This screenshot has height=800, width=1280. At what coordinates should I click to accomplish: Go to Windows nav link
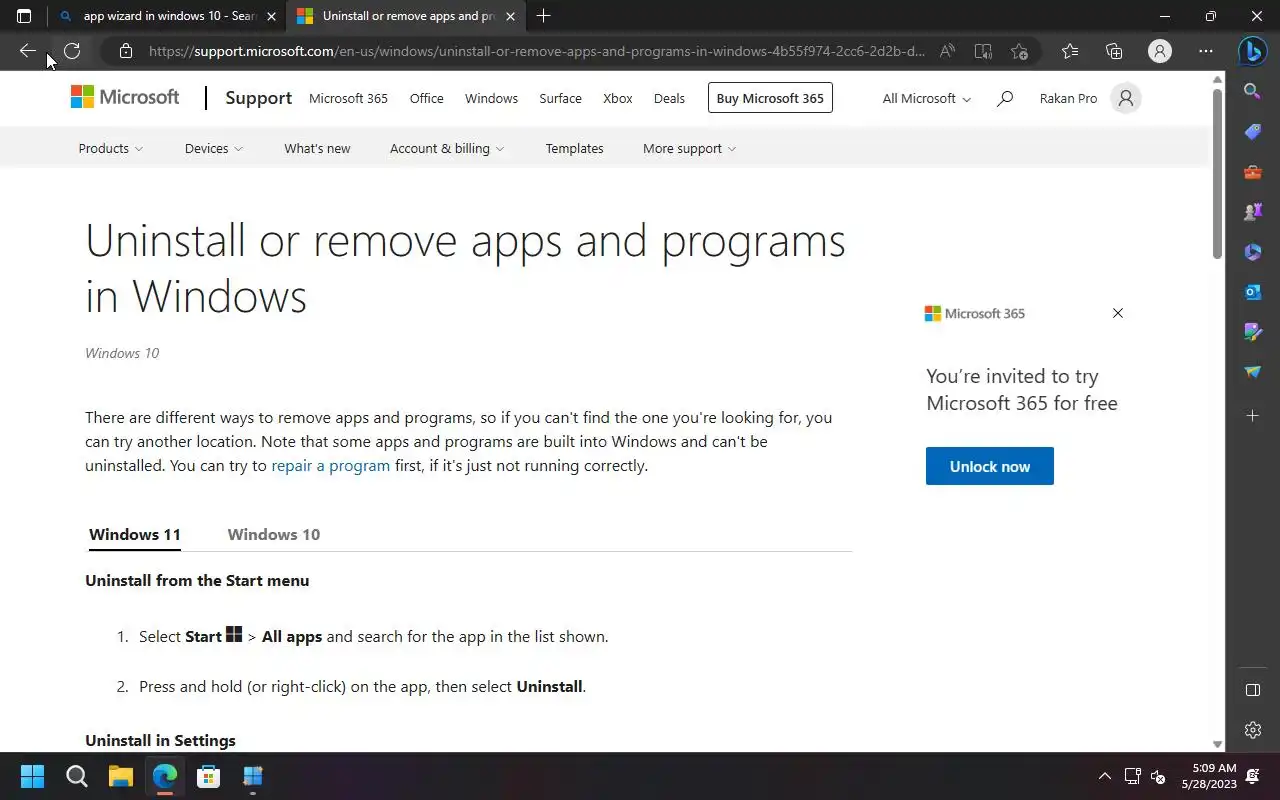click(491, 98)
